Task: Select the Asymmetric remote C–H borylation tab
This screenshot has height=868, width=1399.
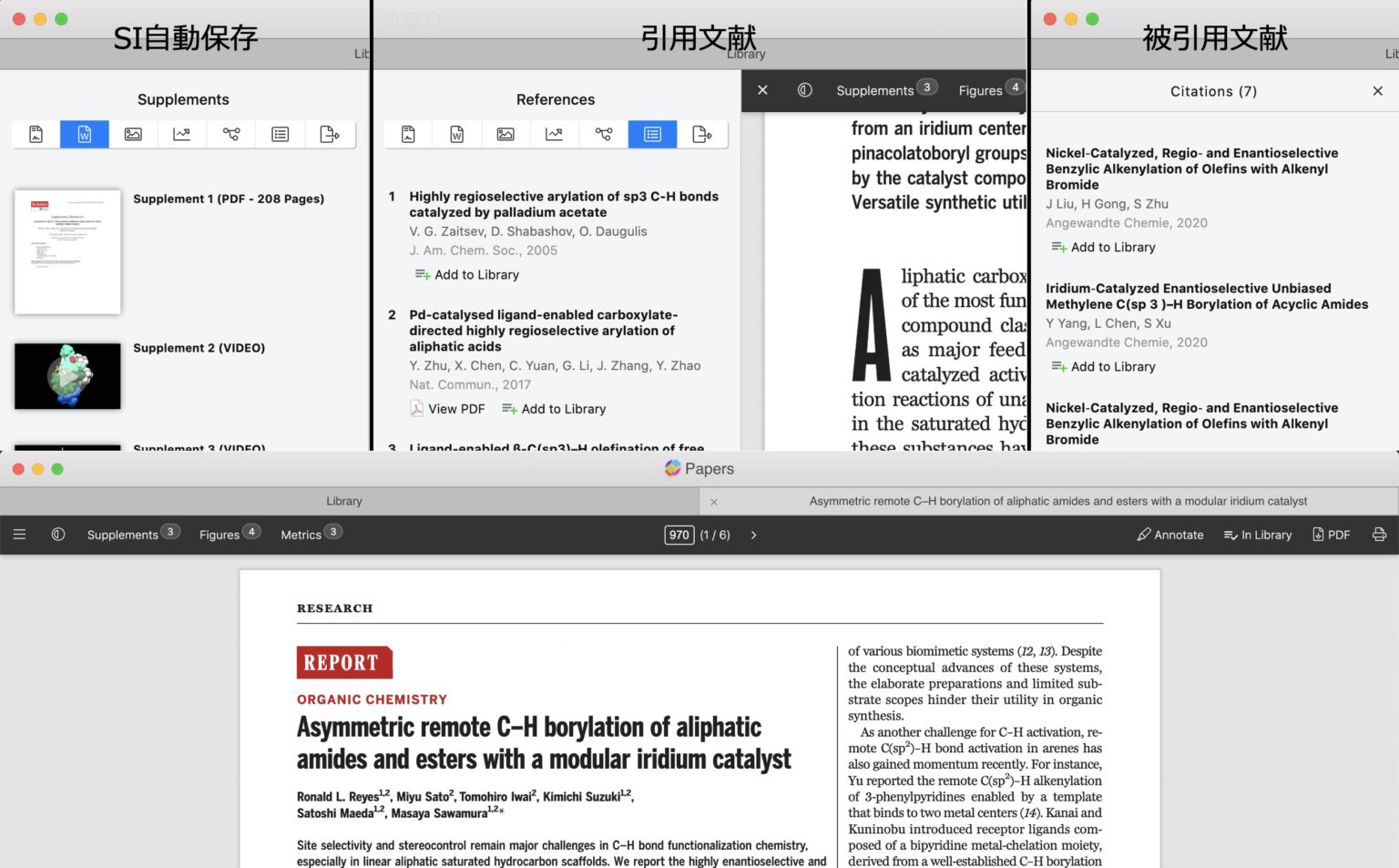Action: tap(1048, 501)
